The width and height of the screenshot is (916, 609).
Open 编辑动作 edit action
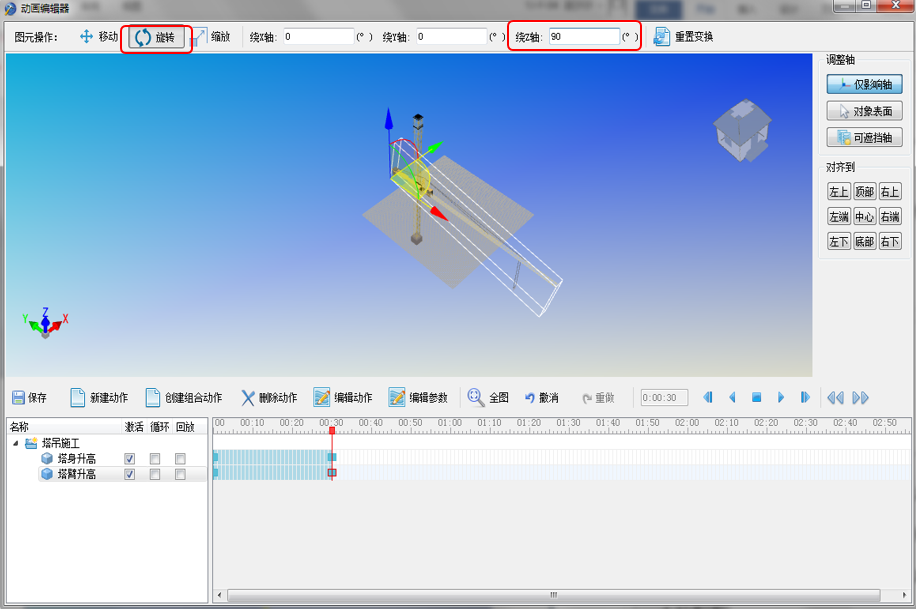pos(343,397)
